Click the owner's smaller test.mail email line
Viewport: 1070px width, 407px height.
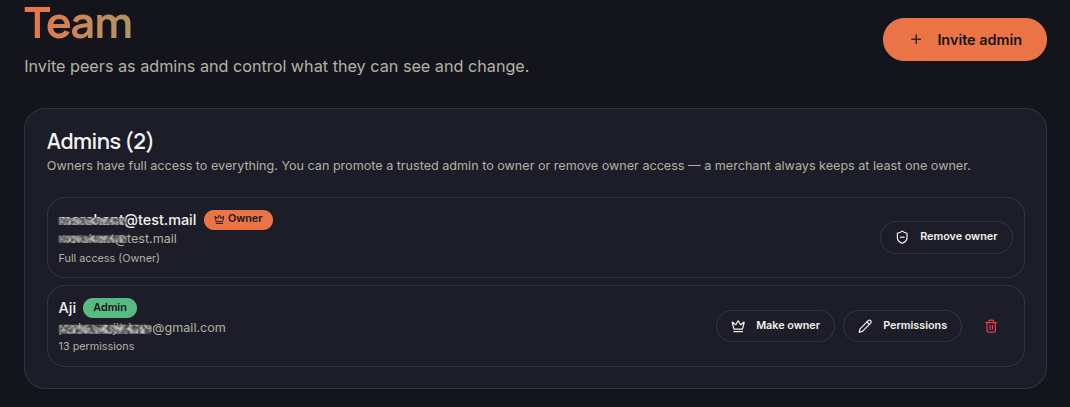[118, 239]
